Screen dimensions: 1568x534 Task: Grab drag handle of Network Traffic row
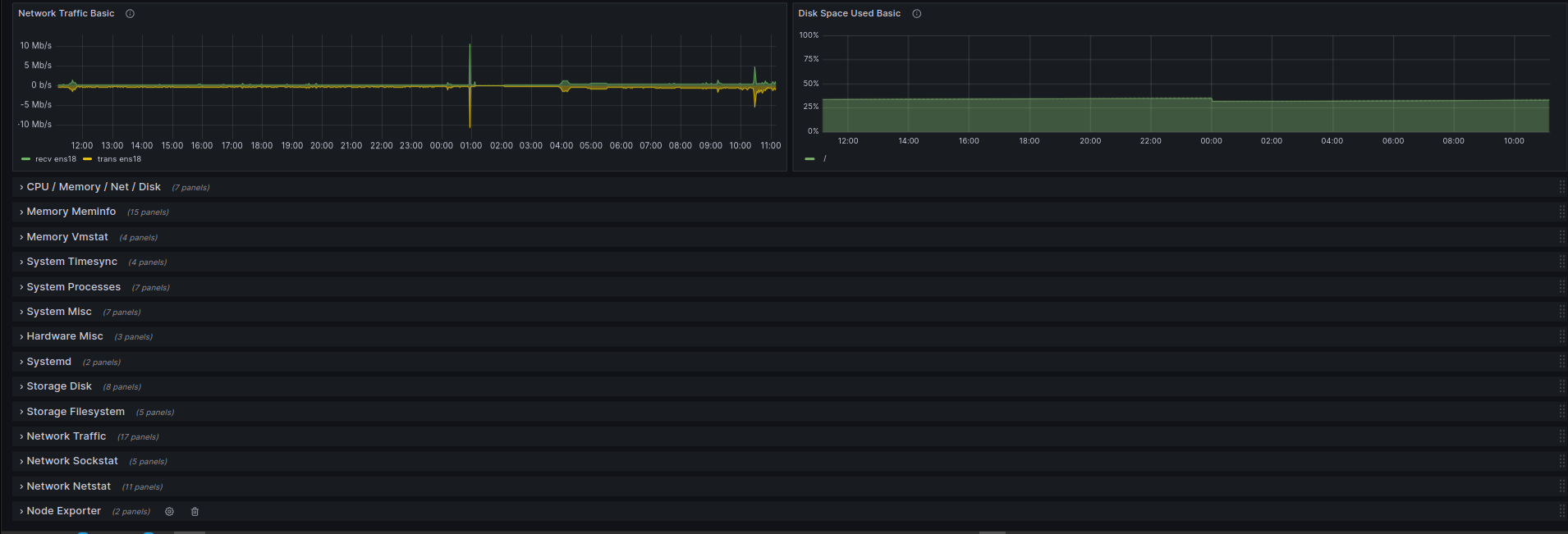[x=1561, y=436]
